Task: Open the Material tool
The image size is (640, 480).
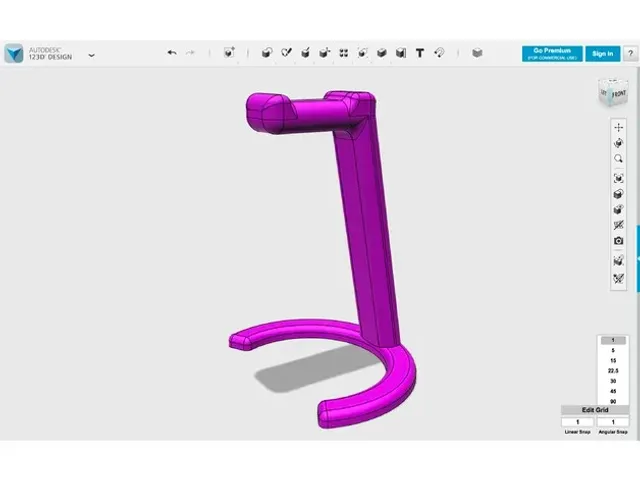Action: (x=477, y=53)
